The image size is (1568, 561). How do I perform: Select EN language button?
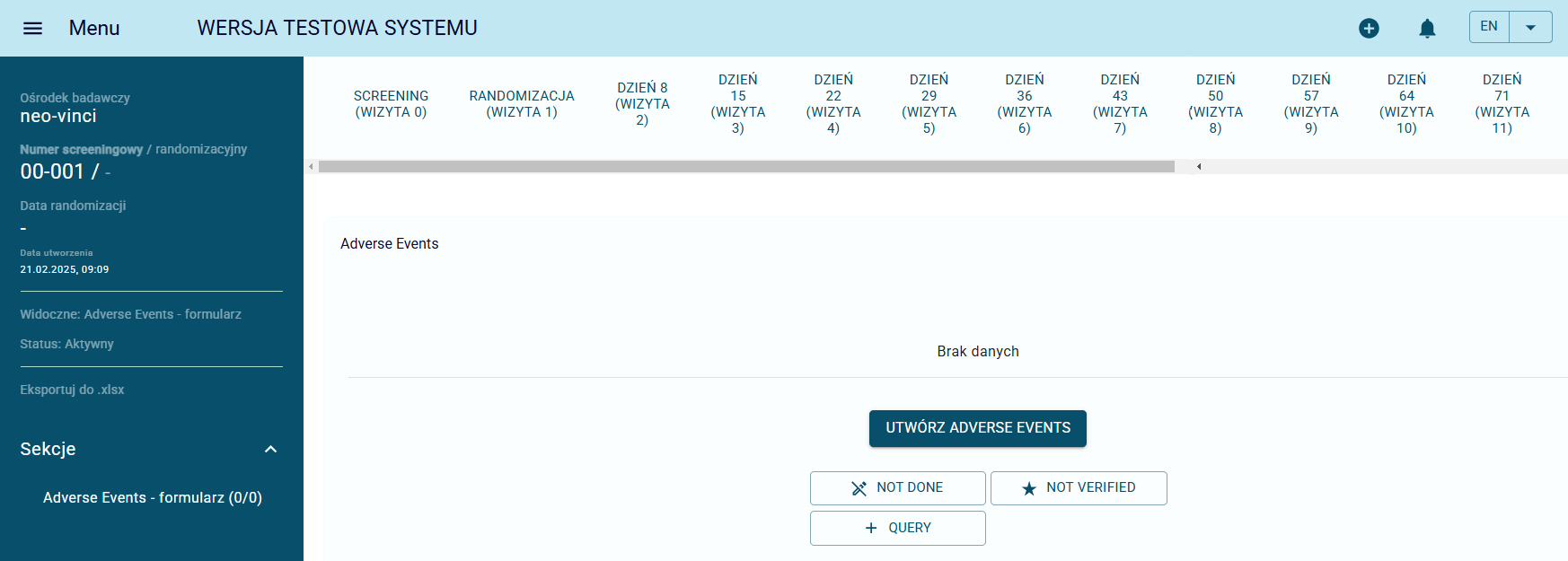1489,27
